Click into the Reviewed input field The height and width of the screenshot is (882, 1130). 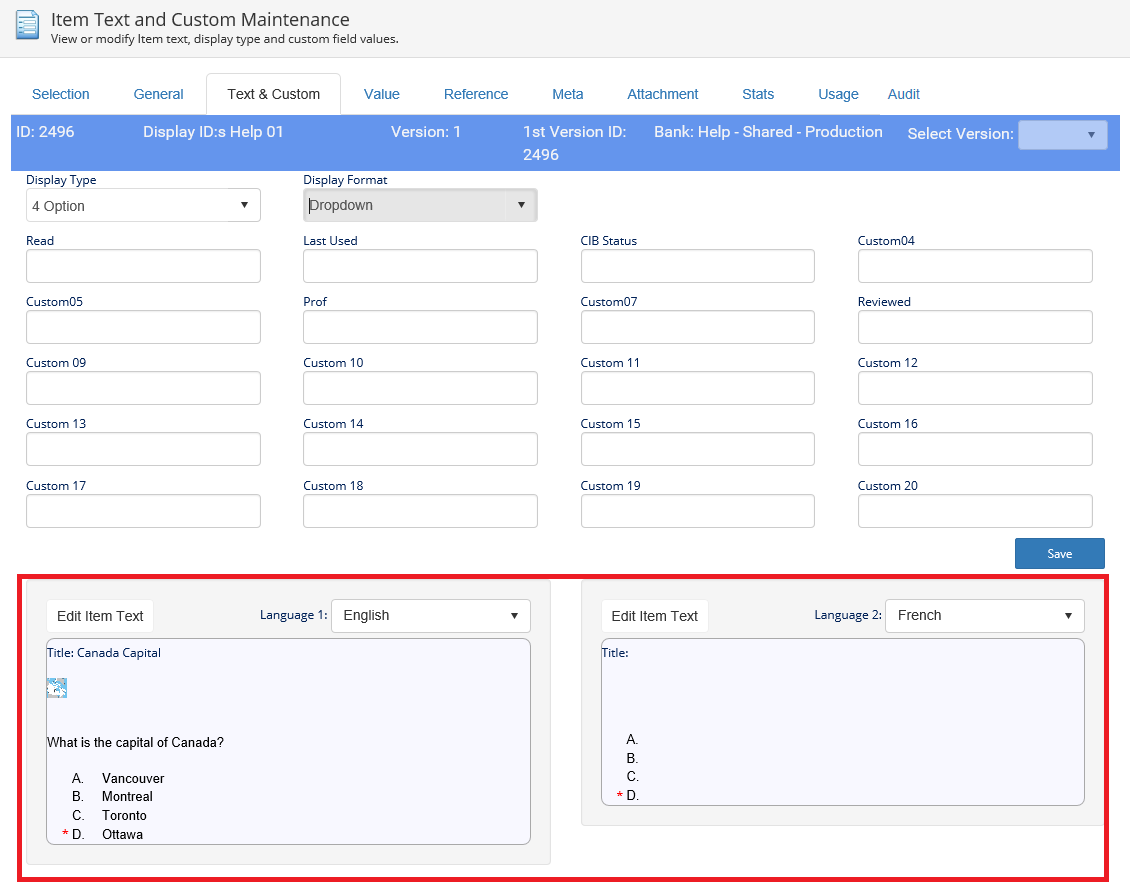coord(974,327)
